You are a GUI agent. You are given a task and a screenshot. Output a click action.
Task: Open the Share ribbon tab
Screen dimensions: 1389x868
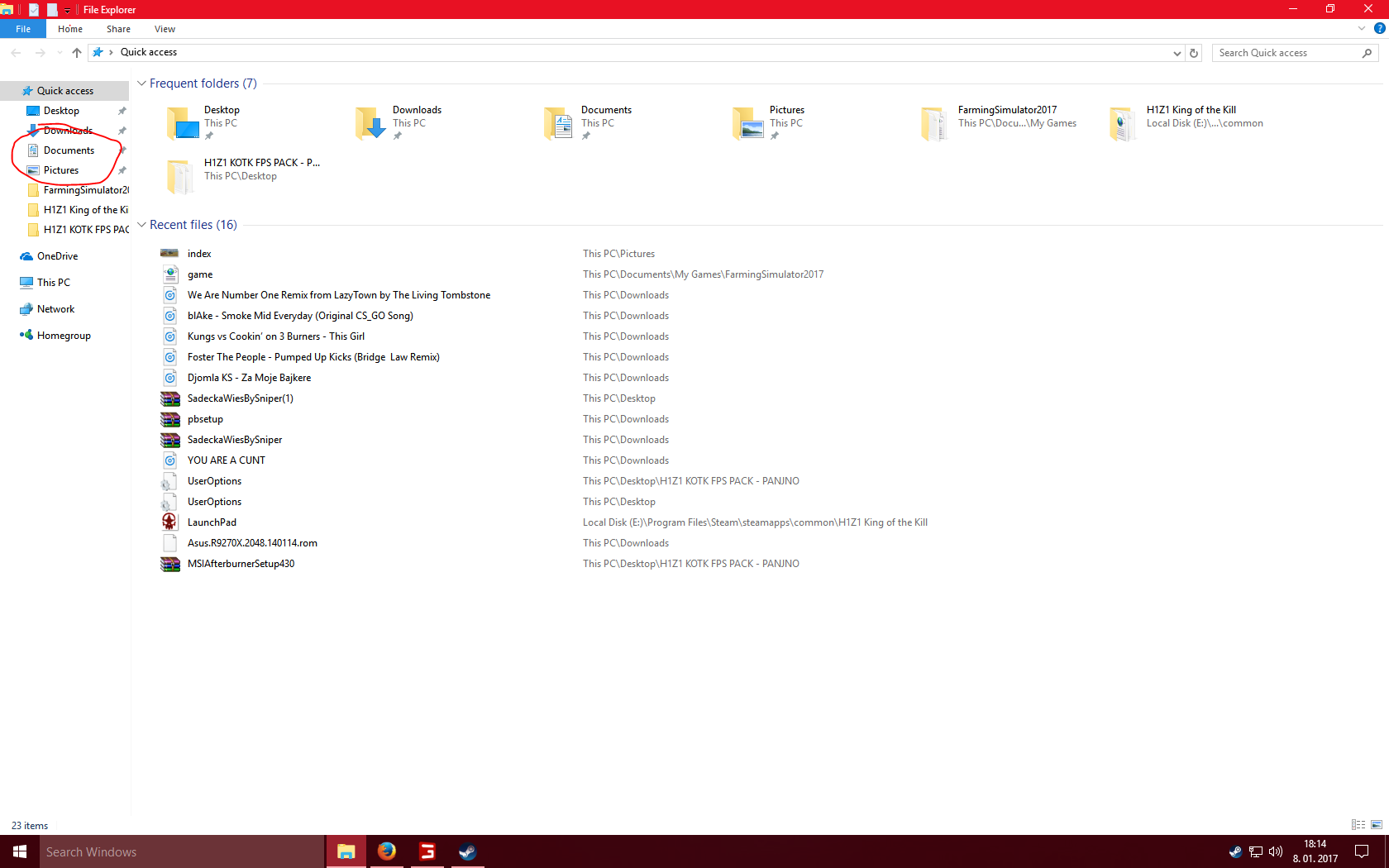coord(118,29)
